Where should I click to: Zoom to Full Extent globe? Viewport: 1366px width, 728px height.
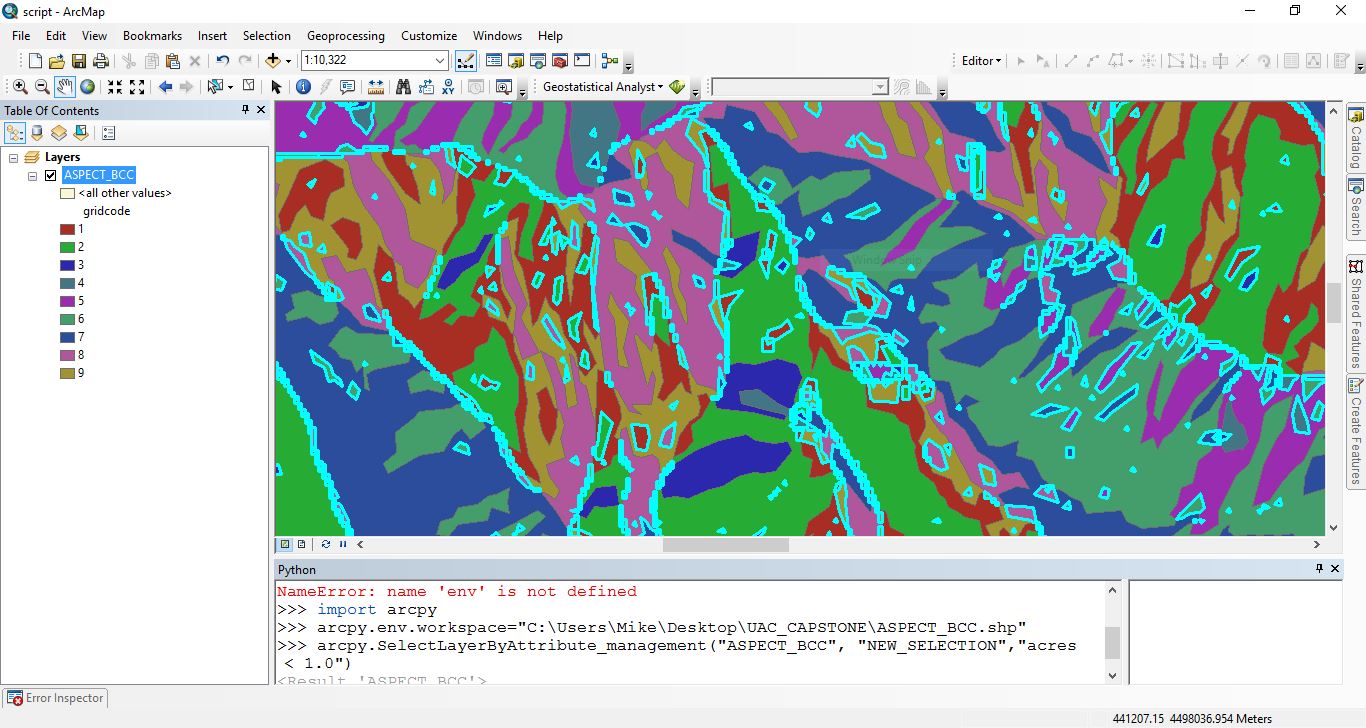[88, 87]
